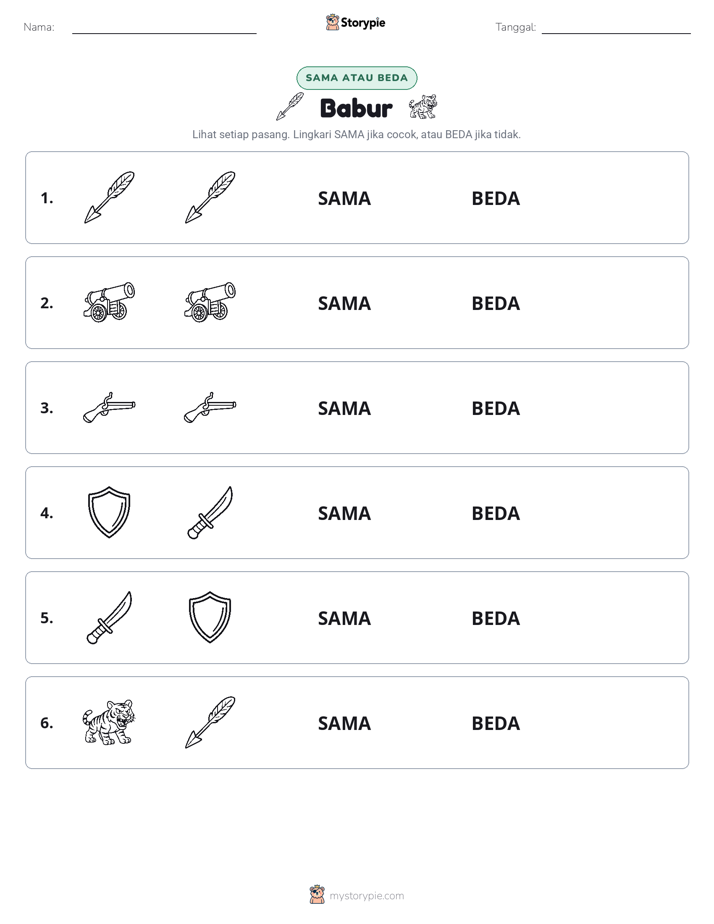Image resolution: width=714 pixels, height=924 pixels.
Task: Select BEDA for row 5
Action: pyautogui.click(x=495, y=618)
